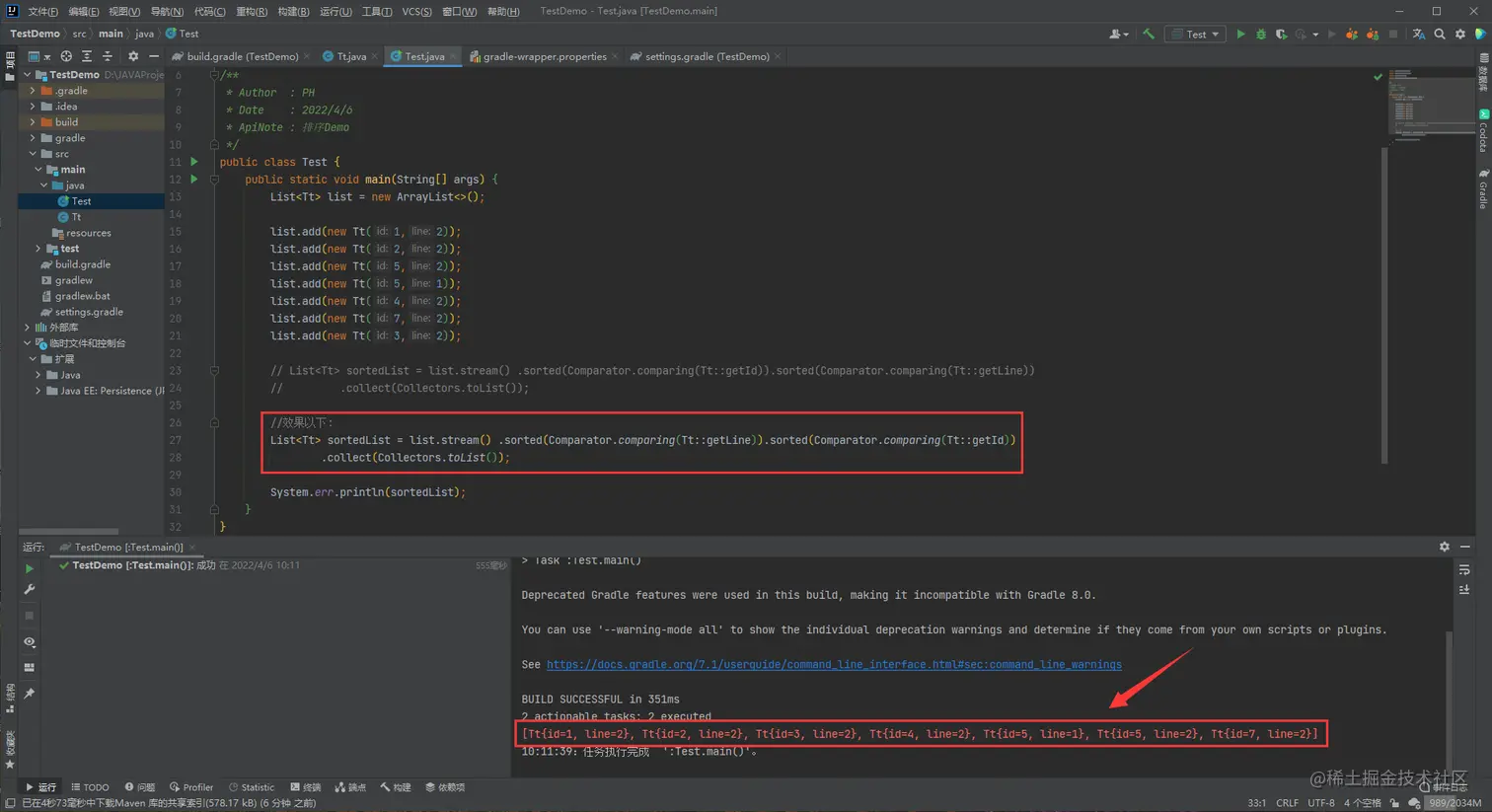Image resolution: width=1492 pixels, height=812 pixels.
Task: Click the collapse all icon in Project panel
Action: click(x=108, y=56)
